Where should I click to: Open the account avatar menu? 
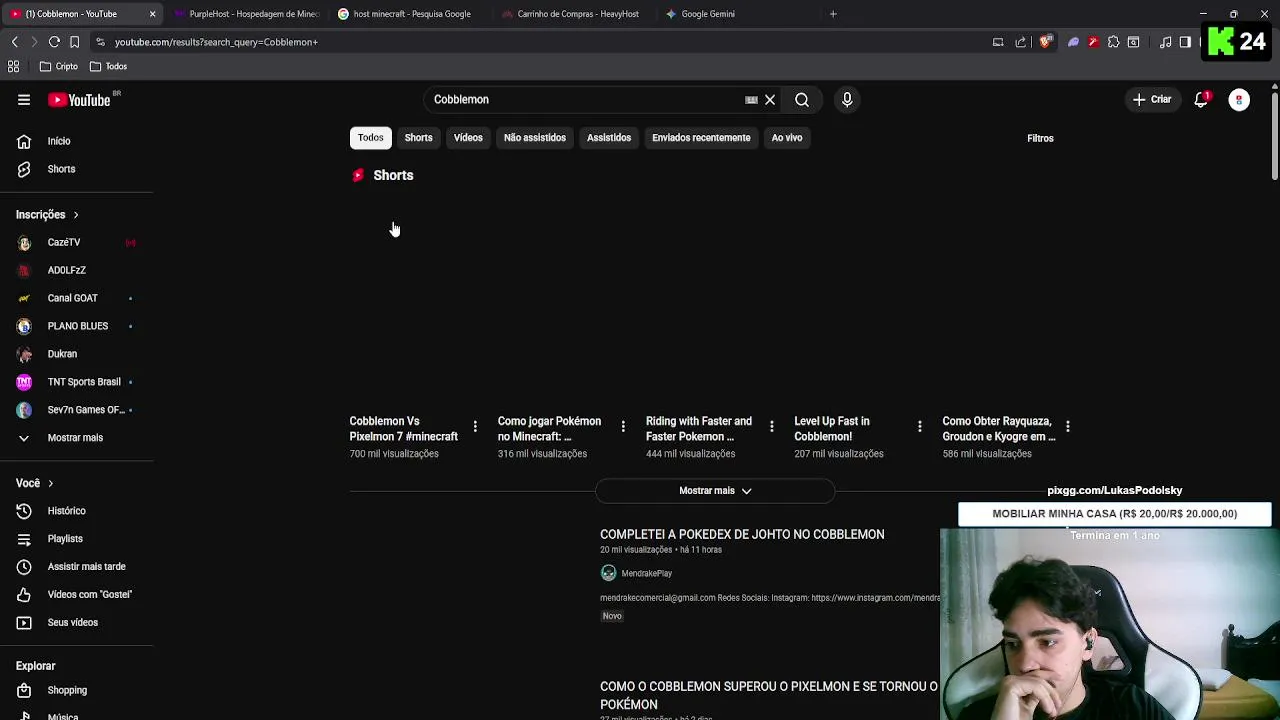pyautogui.click(x=1239, y=100)
